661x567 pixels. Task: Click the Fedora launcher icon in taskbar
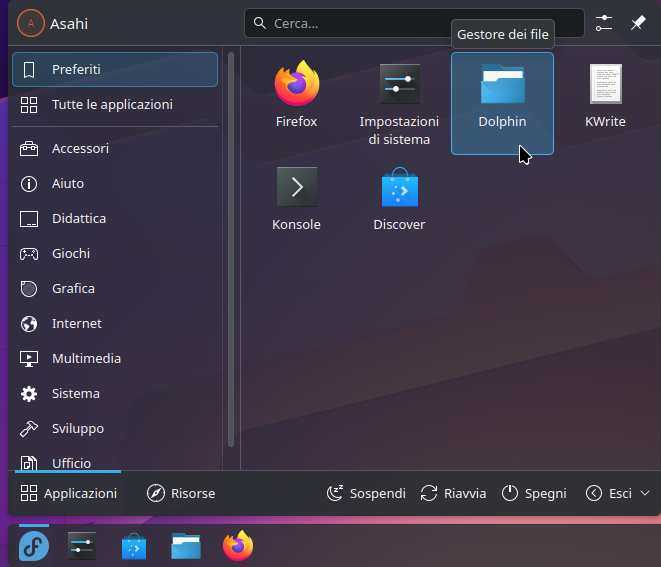(x=33, y=546)
